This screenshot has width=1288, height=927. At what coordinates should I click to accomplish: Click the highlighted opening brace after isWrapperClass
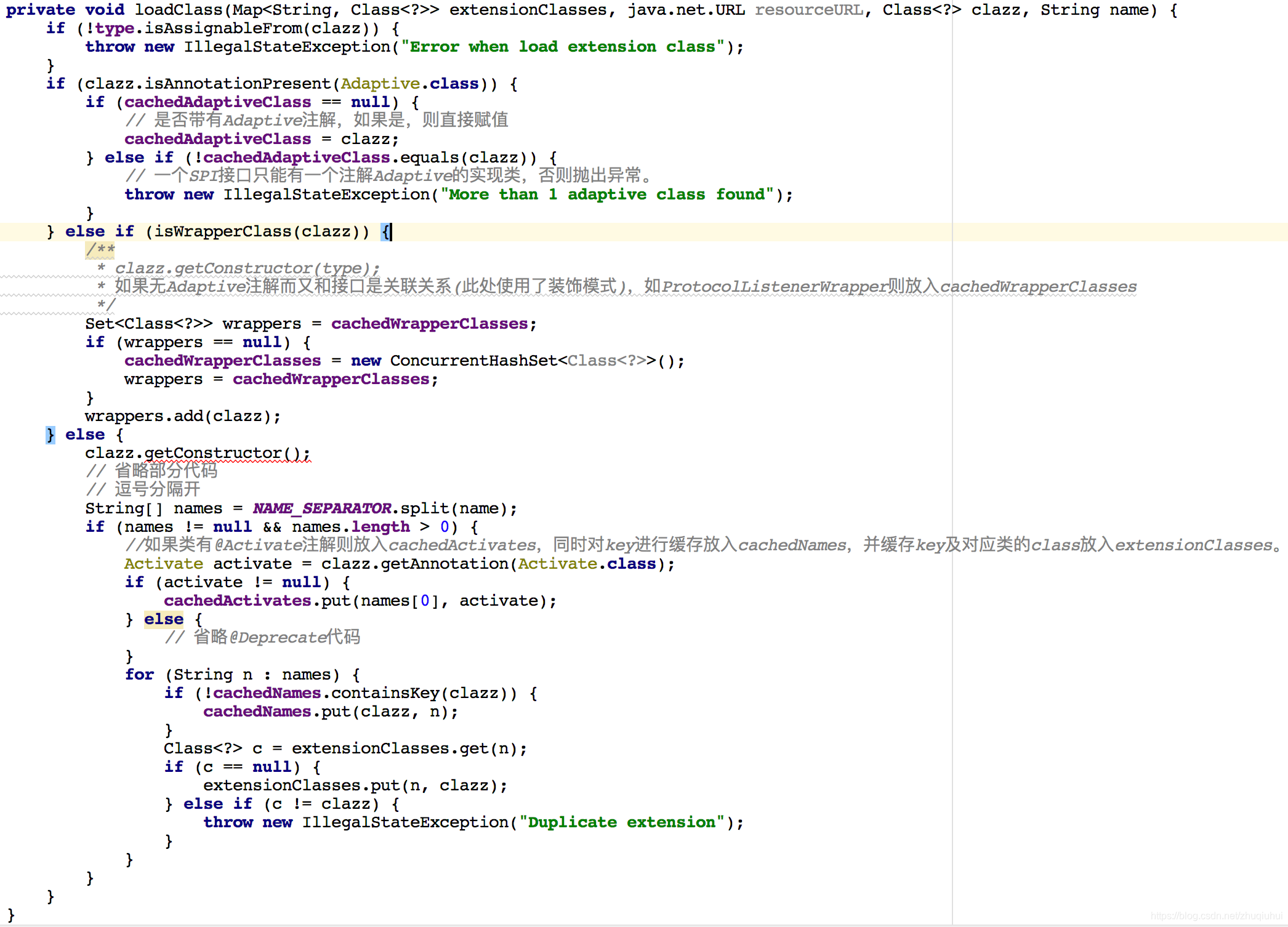385,231
